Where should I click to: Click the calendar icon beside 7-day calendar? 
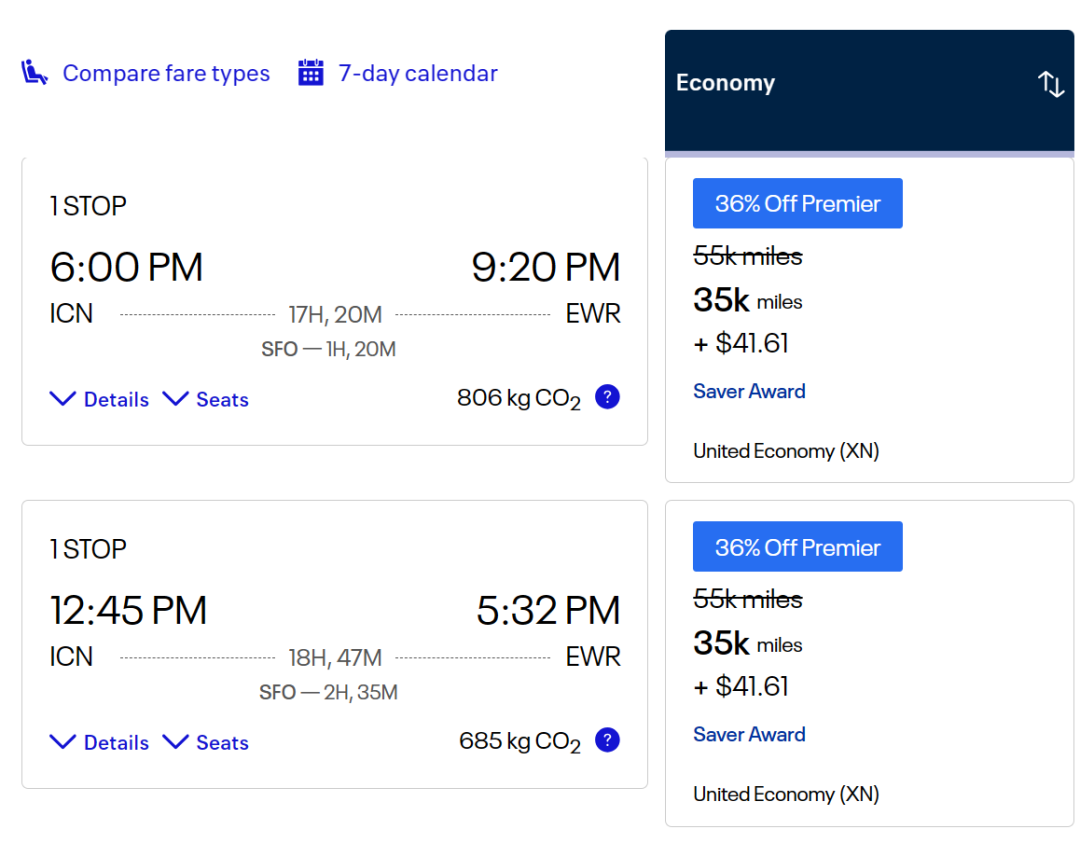click(x=311, y=72)
